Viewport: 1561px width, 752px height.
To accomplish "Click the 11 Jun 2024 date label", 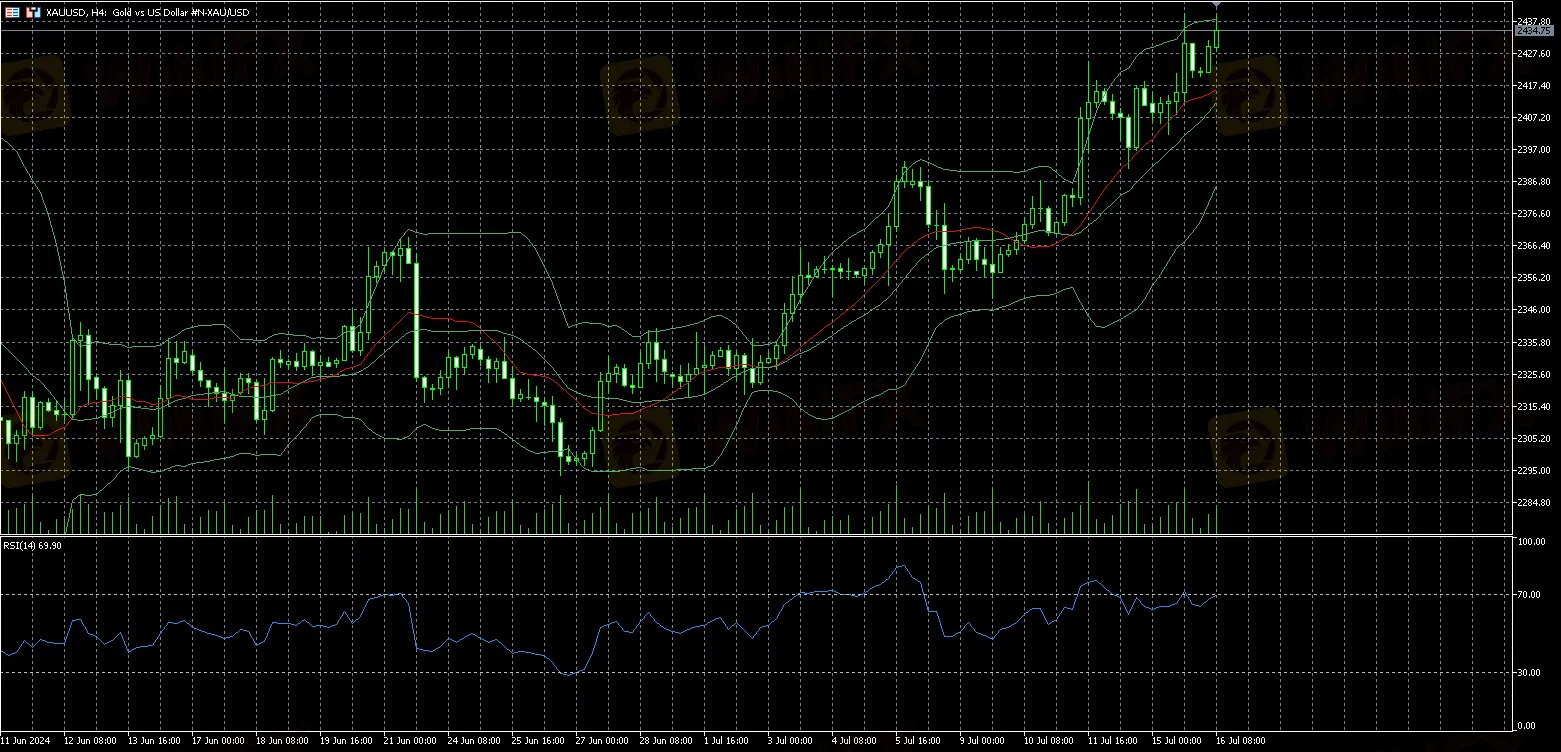I will [28, 742].
